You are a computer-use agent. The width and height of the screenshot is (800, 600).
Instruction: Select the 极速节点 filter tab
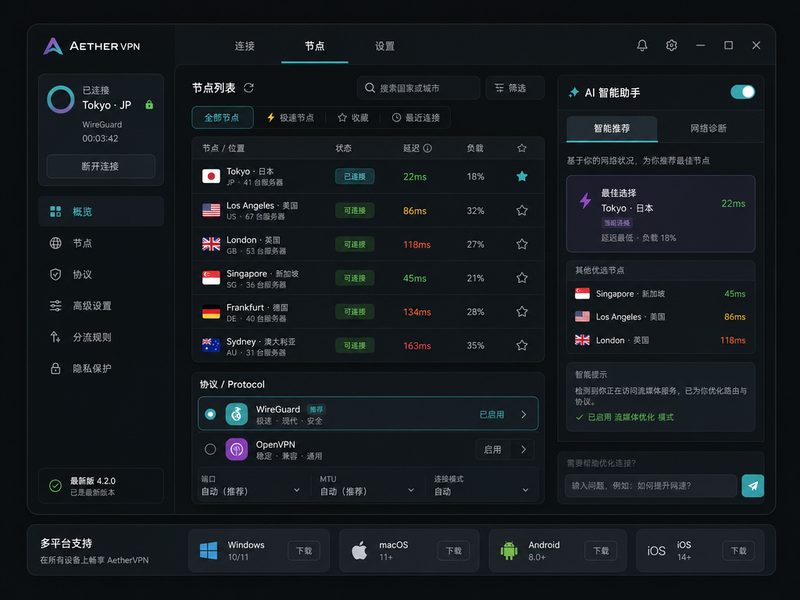coord(291,117)
